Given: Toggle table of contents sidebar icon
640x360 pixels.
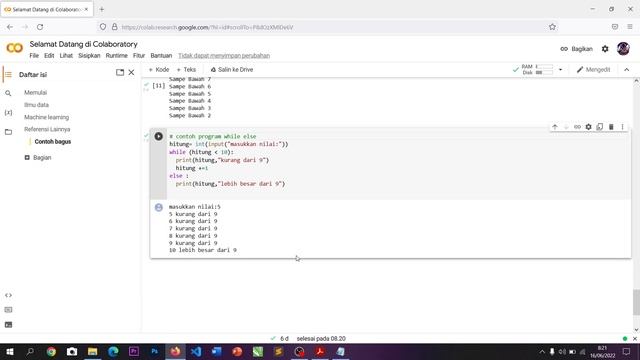Looking at the screenshot, I should [x=8, y=75].
